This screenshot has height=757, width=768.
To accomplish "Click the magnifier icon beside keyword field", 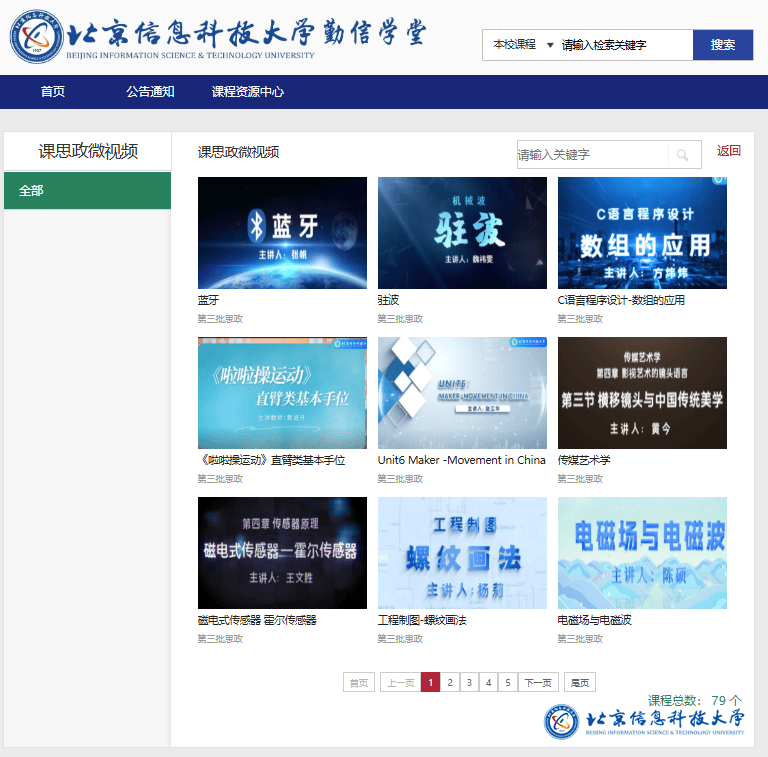I will click(683, 155).
